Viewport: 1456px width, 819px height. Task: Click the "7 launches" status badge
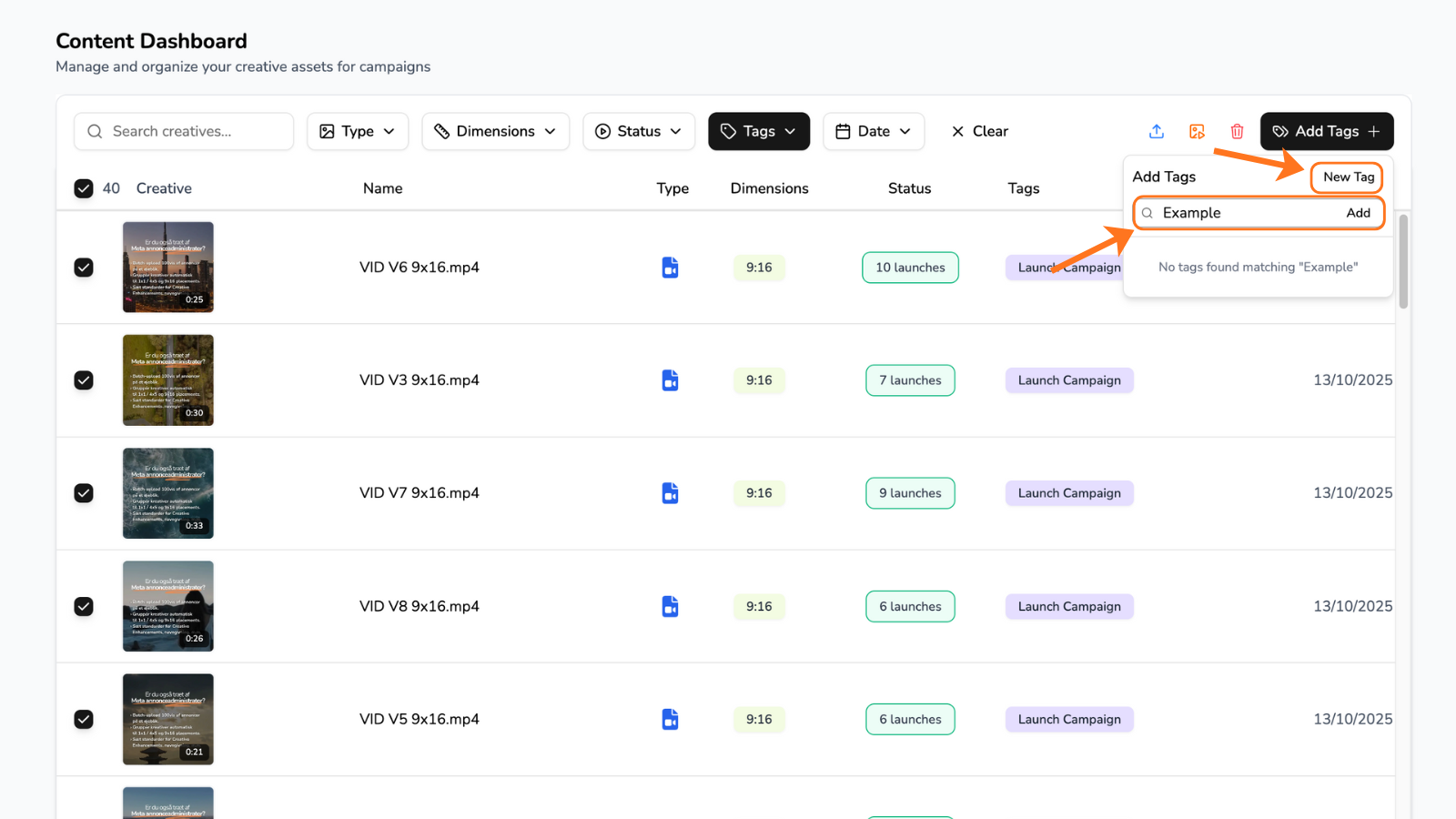click(910, 380)
